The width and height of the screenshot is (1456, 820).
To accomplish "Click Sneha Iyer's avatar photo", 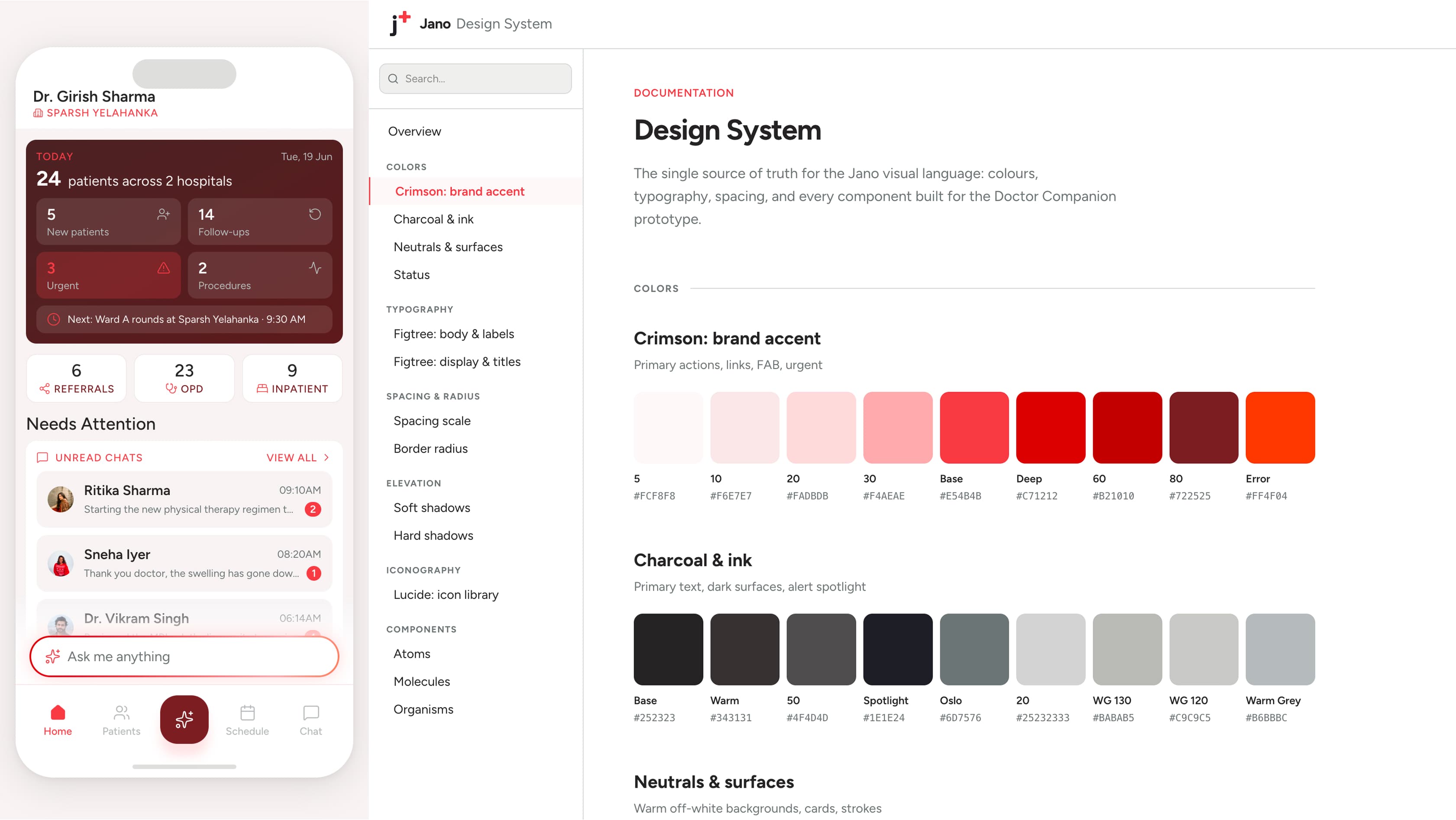I will click(x=61, y=563).
